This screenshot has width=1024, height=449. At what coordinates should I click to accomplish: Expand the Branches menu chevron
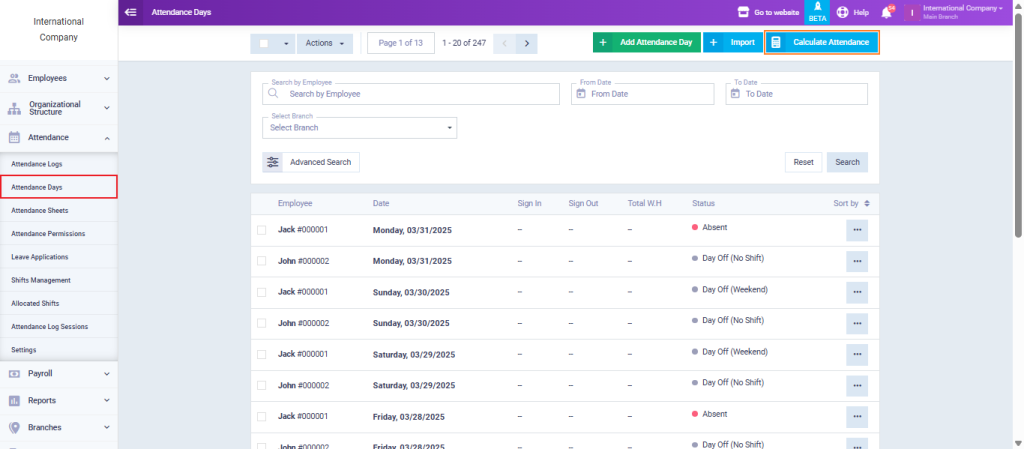pyautogui.click(x=106, y=427)
